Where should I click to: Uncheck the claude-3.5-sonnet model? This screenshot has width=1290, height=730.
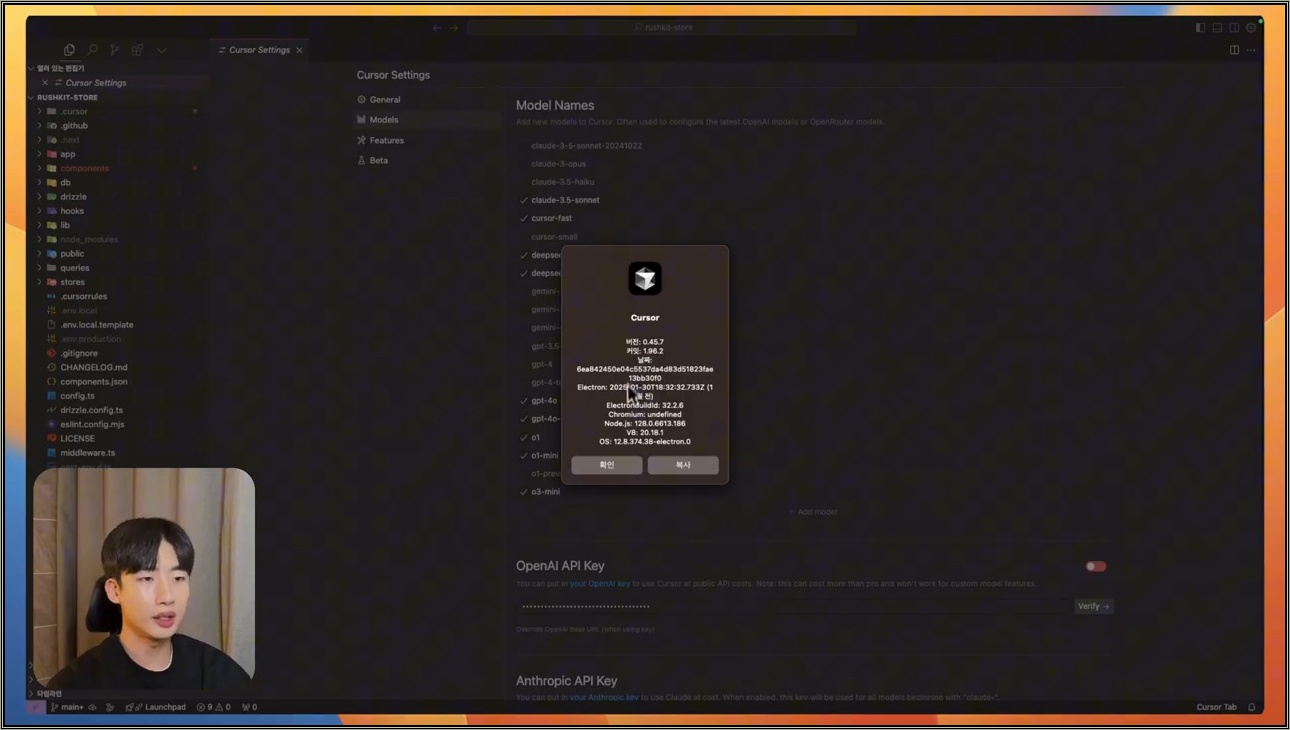[524, 201]
